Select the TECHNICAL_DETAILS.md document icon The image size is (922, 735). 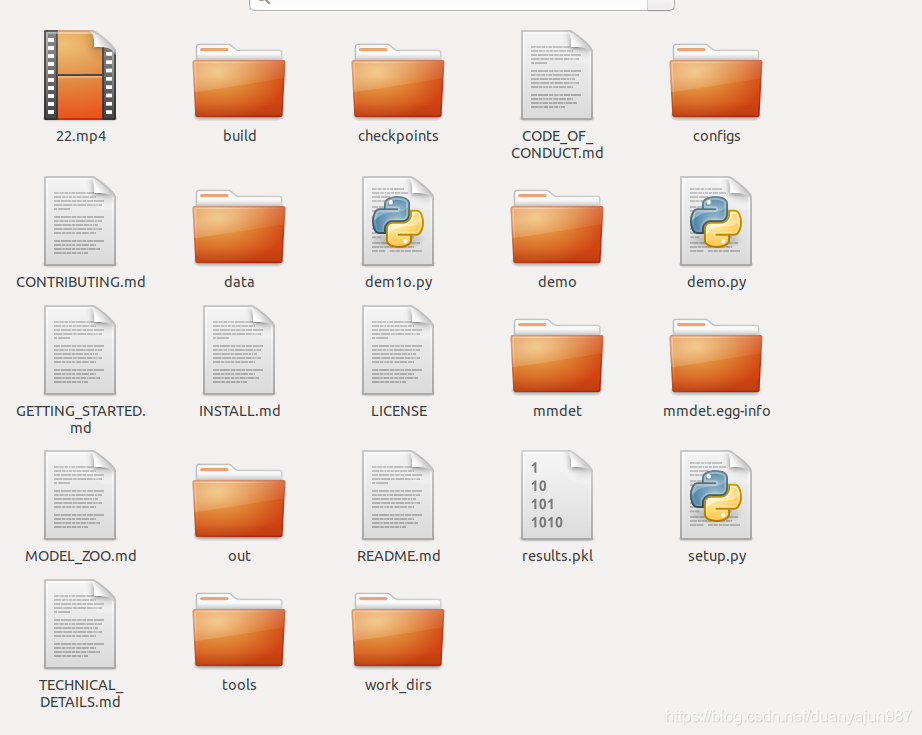pos(80,624)
